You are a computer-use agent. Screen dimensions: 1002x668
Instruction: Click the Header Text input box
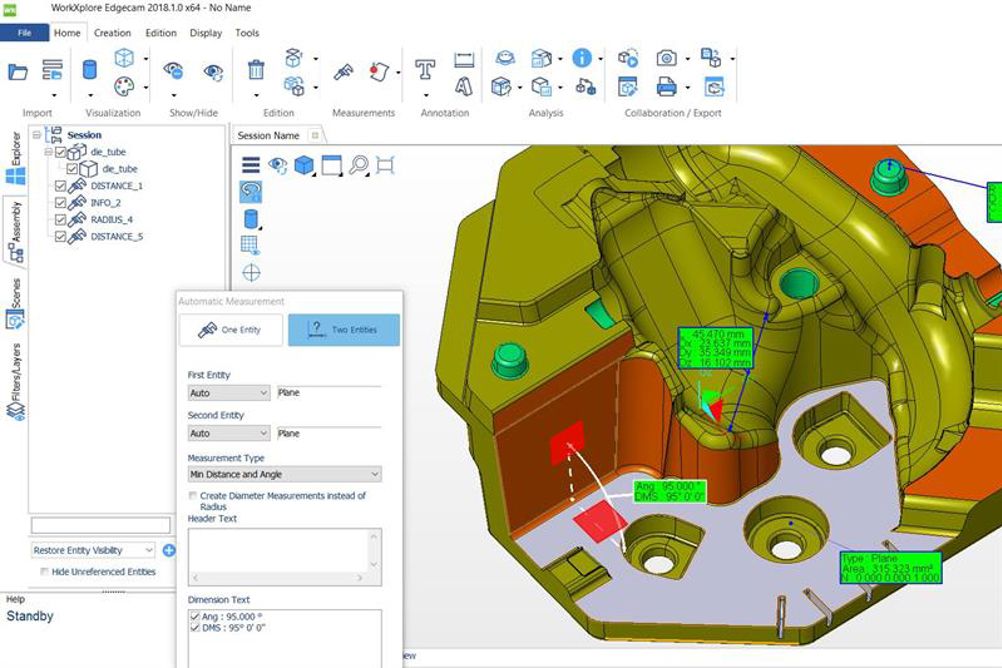tap(279, 550)
